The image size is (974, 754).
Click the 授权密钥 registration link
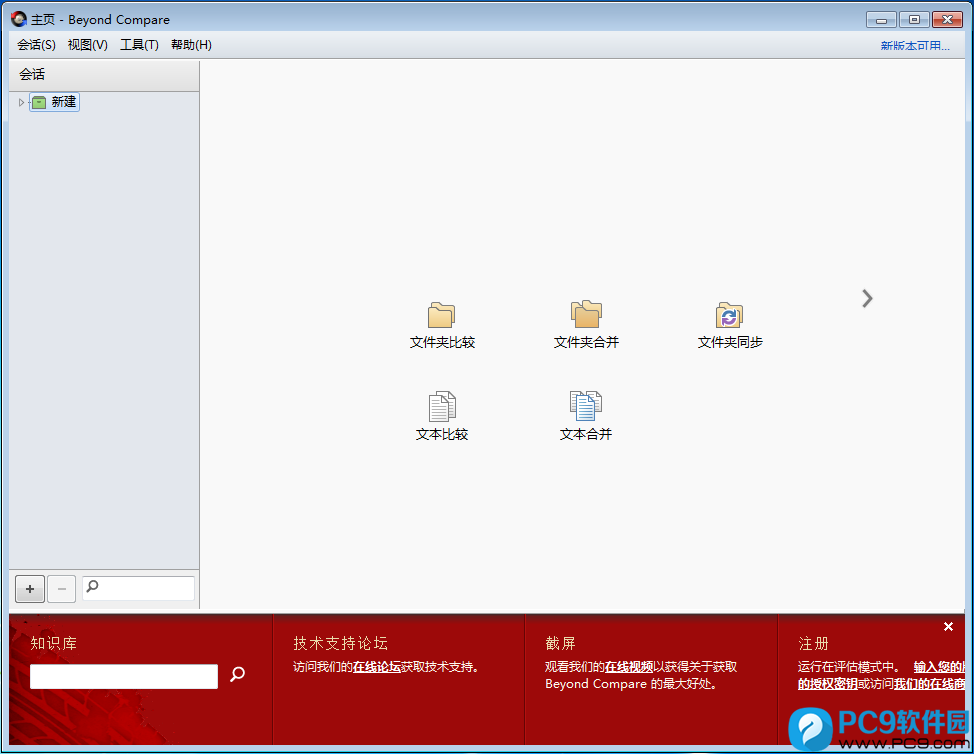tap(827, 684)
